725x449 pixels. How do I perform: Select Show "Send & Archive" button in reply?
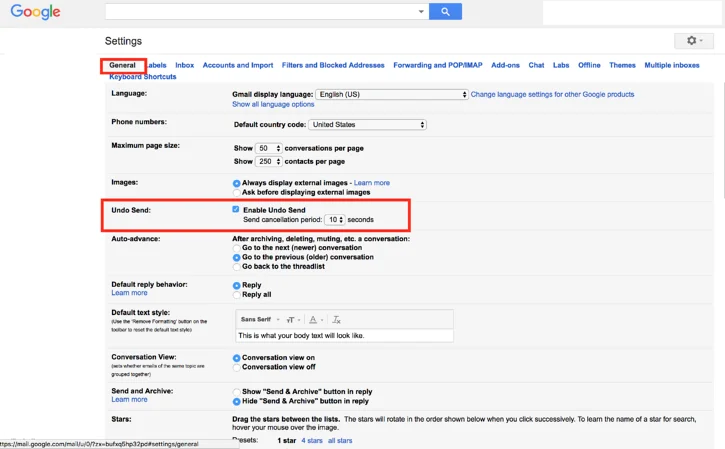(236, 392)
